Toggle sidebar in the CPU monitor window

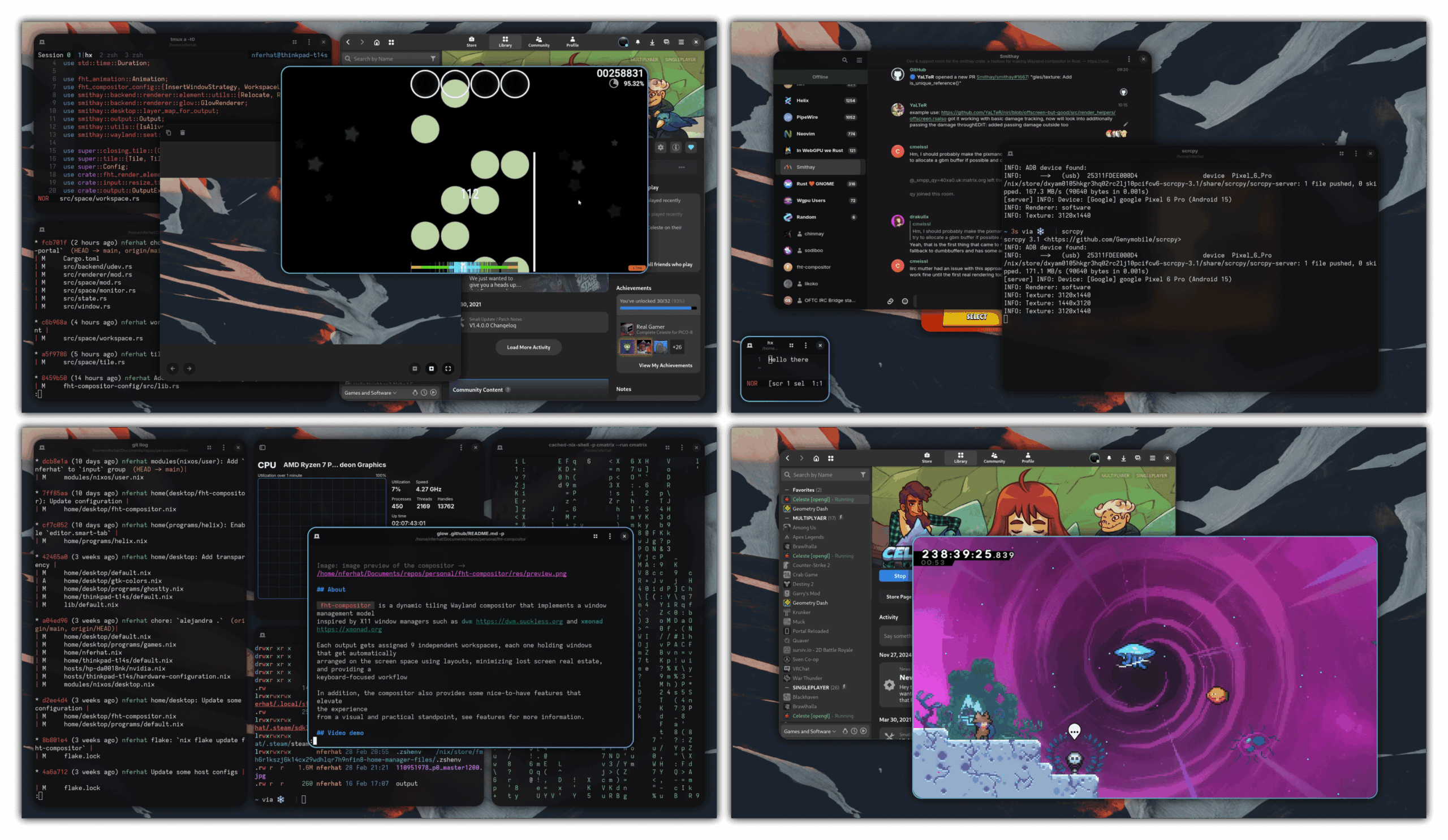(x=262, y=447)
